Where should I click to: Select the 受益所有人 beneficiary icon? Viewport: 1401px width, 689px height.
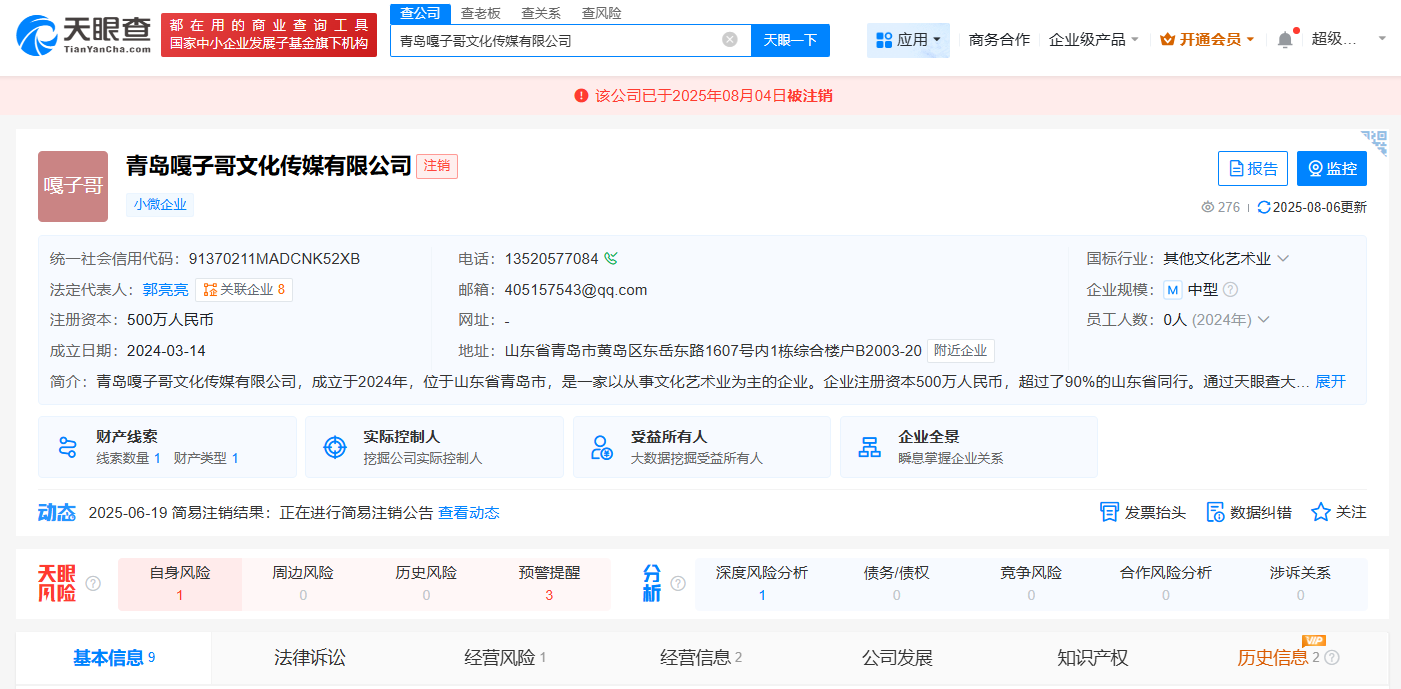[x=601, y=446]
